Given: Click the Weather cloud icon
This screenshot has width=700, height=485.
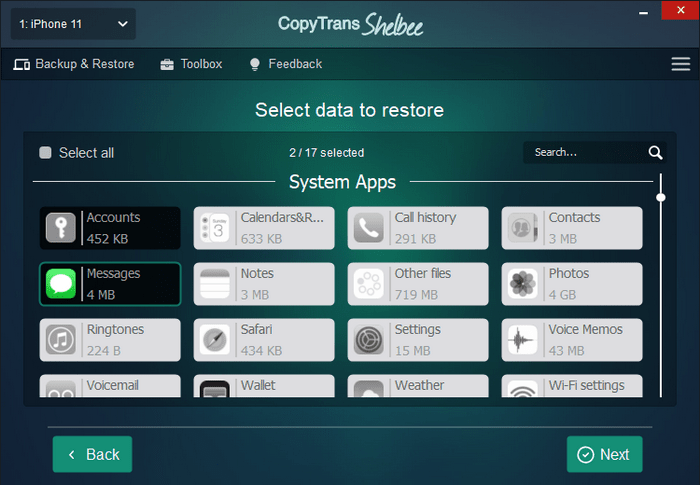Looking at the screenshot, I should (x=369, y=389).
